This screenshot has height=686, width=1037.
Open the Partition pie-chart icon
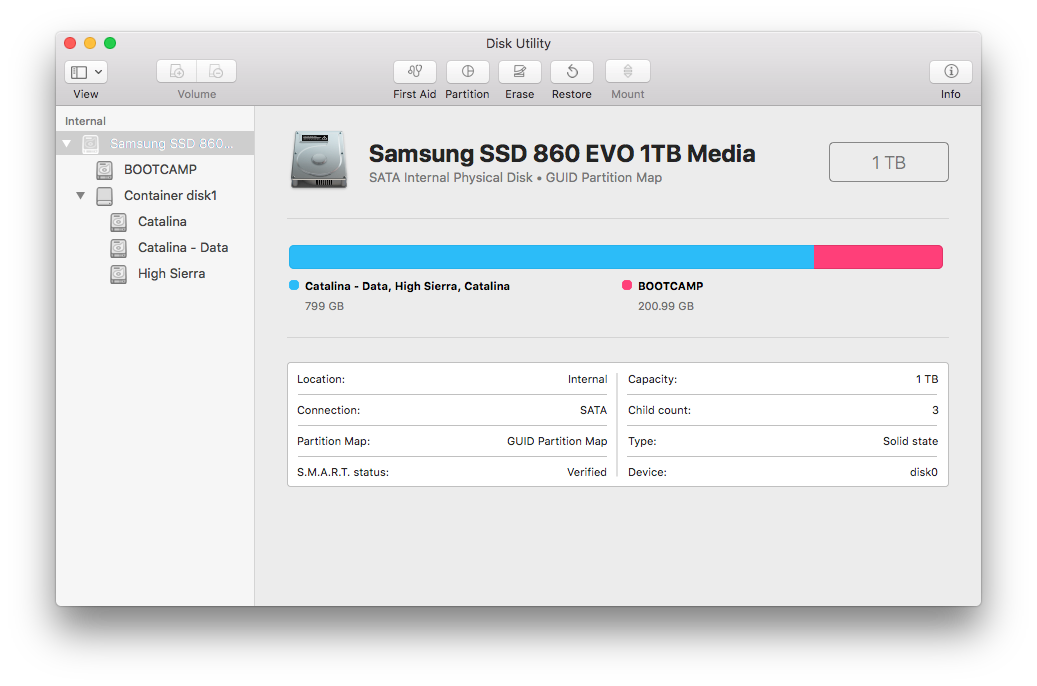point(468,71)
